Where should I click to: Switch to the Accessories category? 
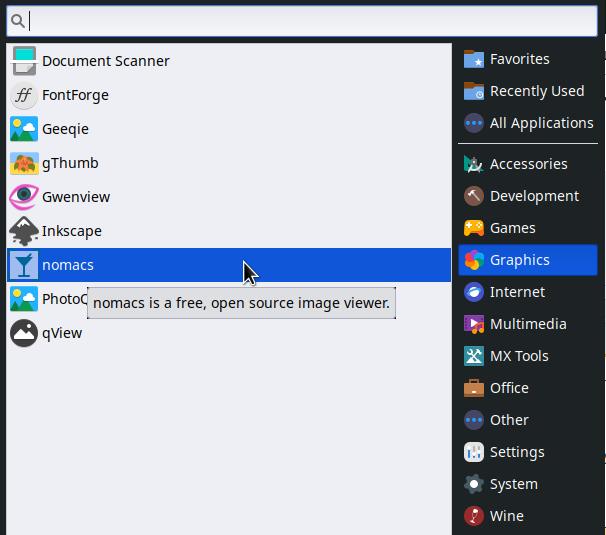point(529,164)
